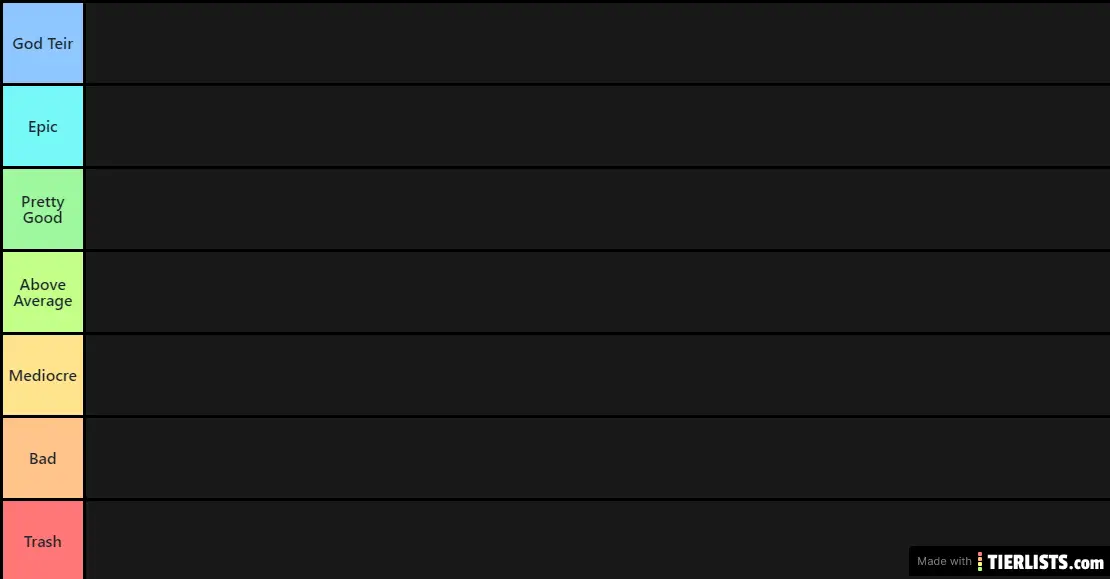
Task: Click the empty Pretty Good row
Action: pos(596,209)
